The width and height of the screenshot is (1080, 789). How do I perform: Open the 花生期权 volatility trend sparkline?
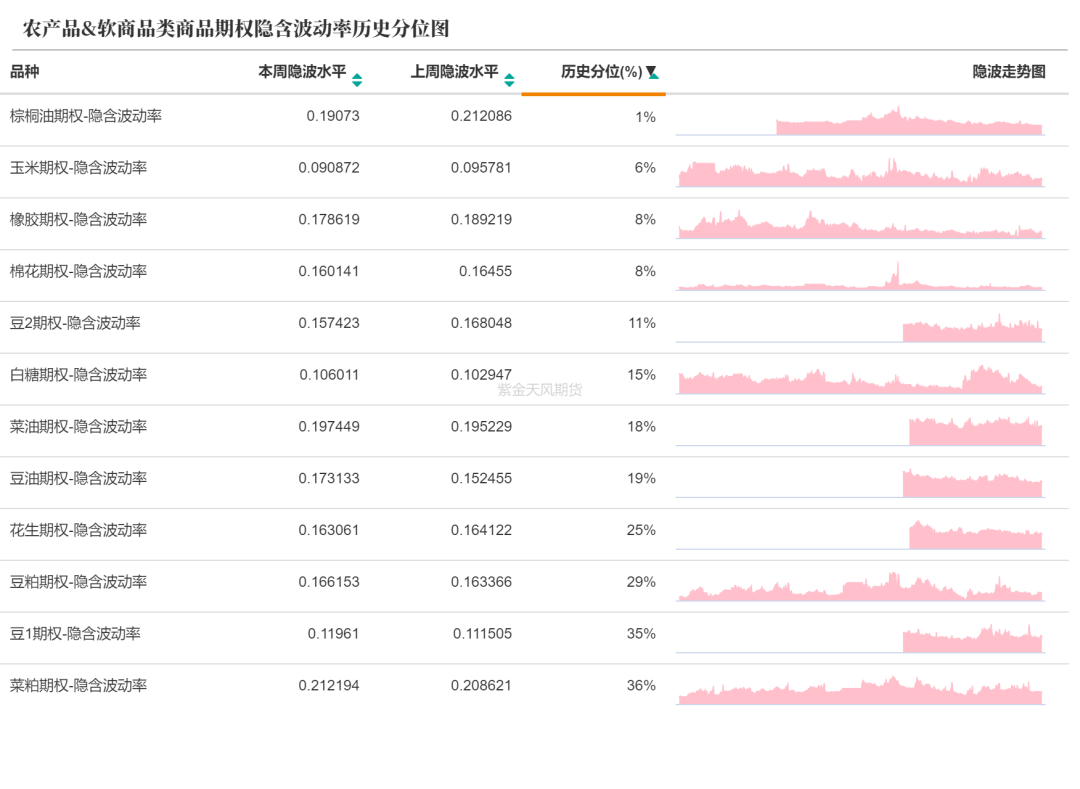click(860, 534)
